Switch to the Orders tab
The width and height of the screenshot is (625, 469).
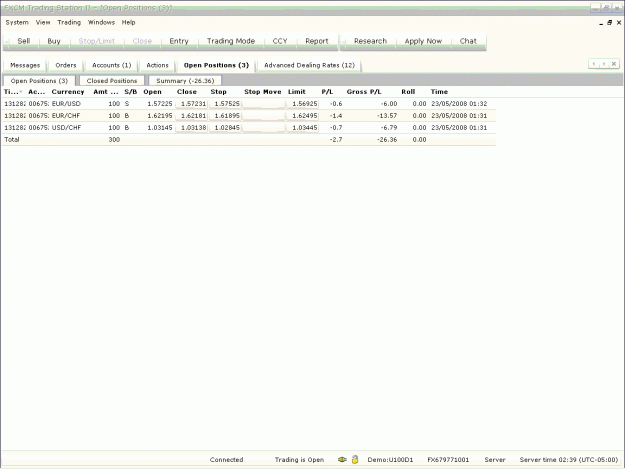click(x=66, y=65)
